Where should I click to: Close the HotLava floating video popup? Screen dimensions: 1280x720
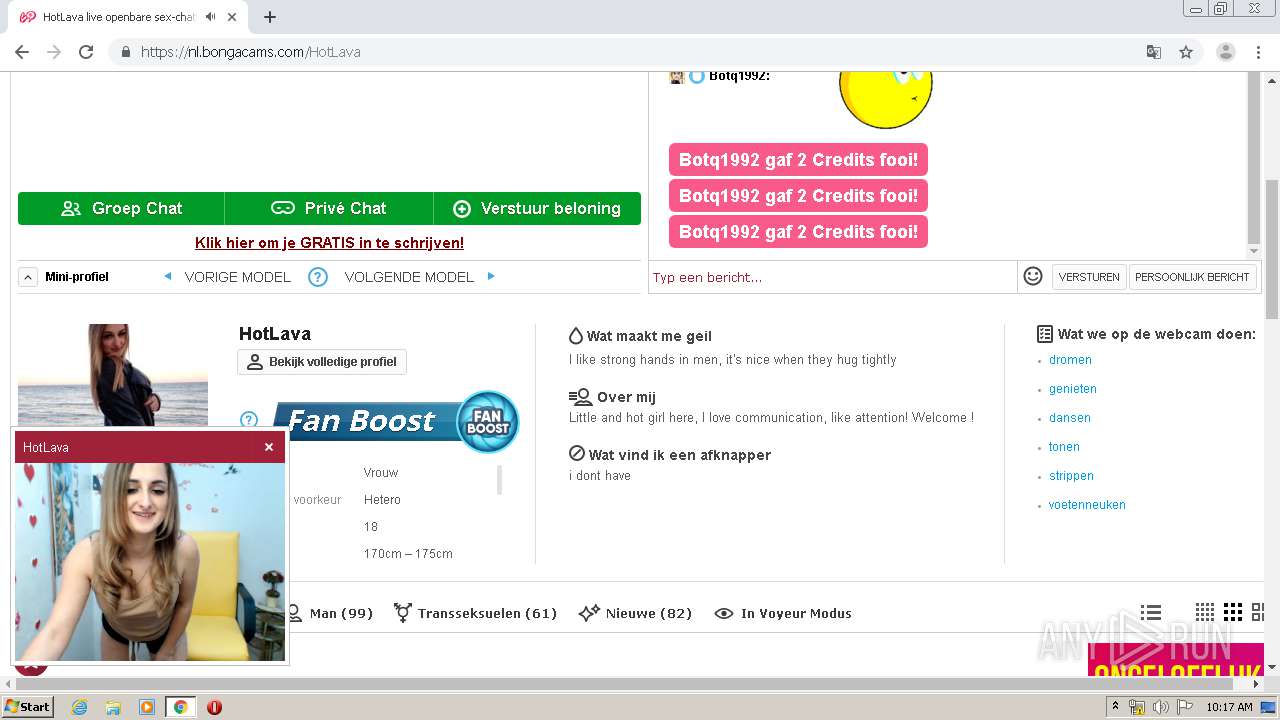point(269,447)
